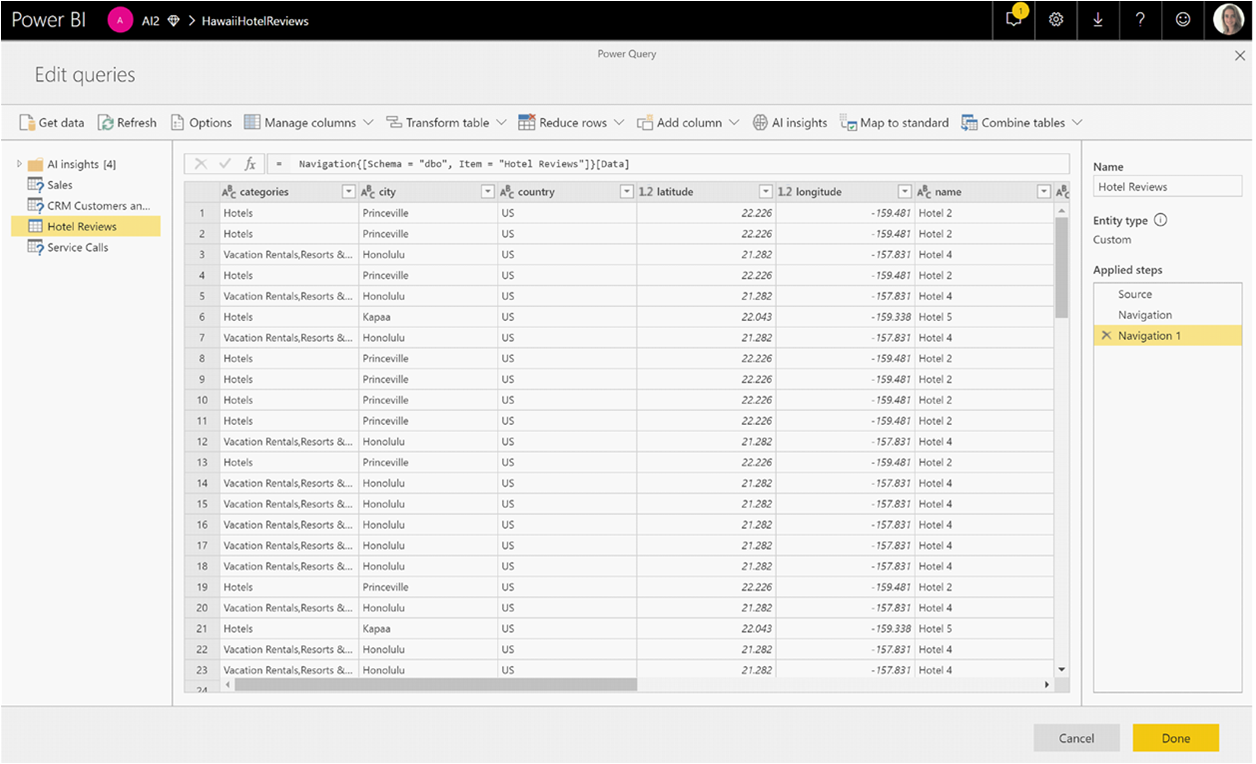Select the table corner icon above row numbers
Image resolution: width=1256 pixels, height=764 pixels.
202,192
